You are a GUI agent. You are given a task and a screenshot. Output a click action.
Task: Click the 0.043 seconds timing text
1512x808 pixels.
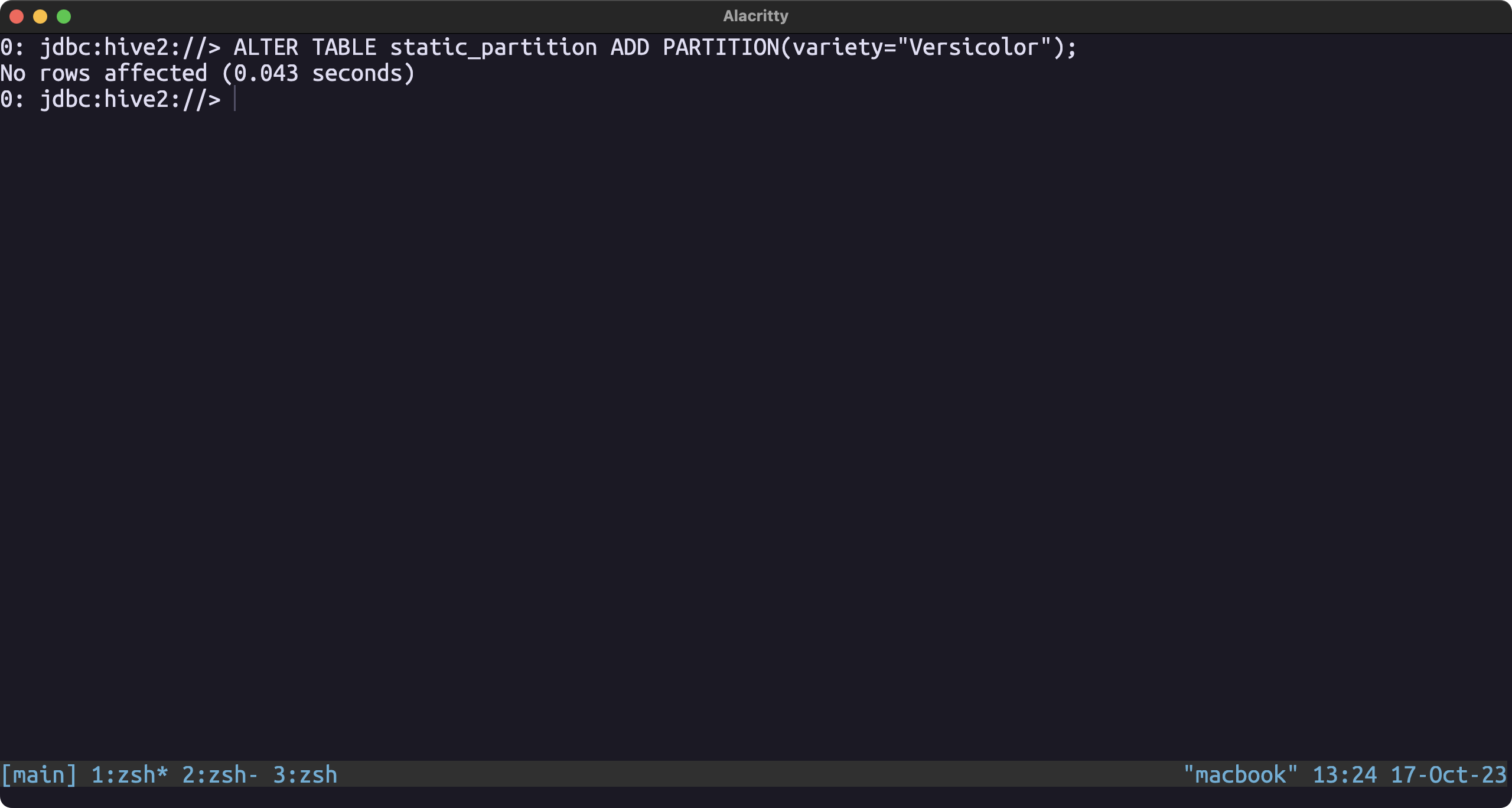318,73
